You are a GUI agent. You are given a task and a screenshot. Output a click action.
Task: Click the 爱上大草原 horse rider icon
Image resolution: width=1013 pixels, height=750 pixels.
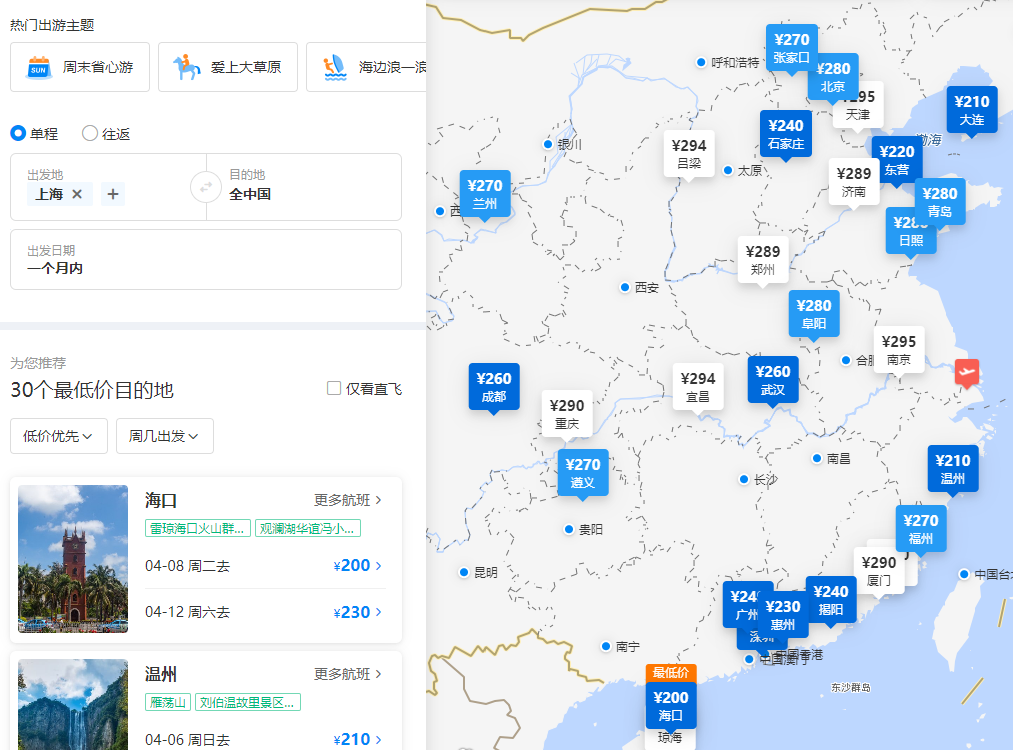(x=186, y=67)
